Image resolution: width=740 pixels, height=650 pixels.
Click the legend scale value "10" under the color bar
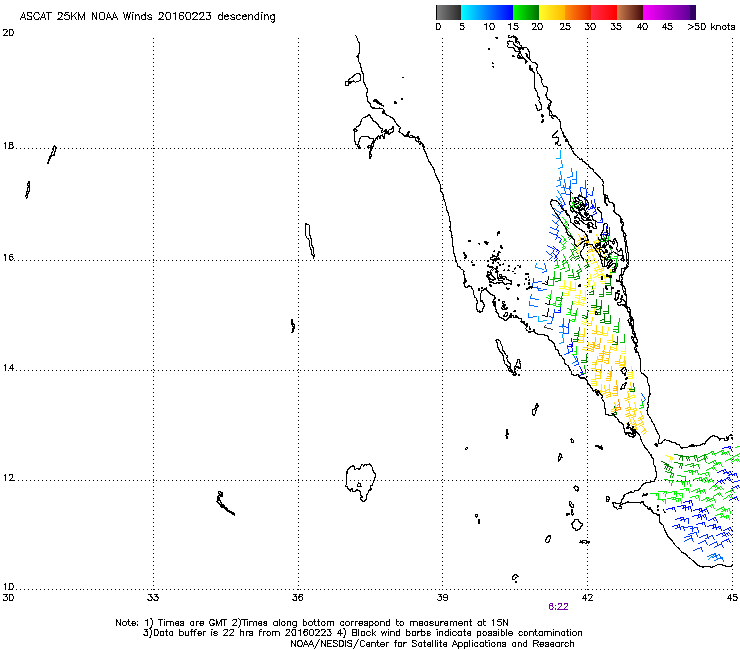[x=489, y=27]
